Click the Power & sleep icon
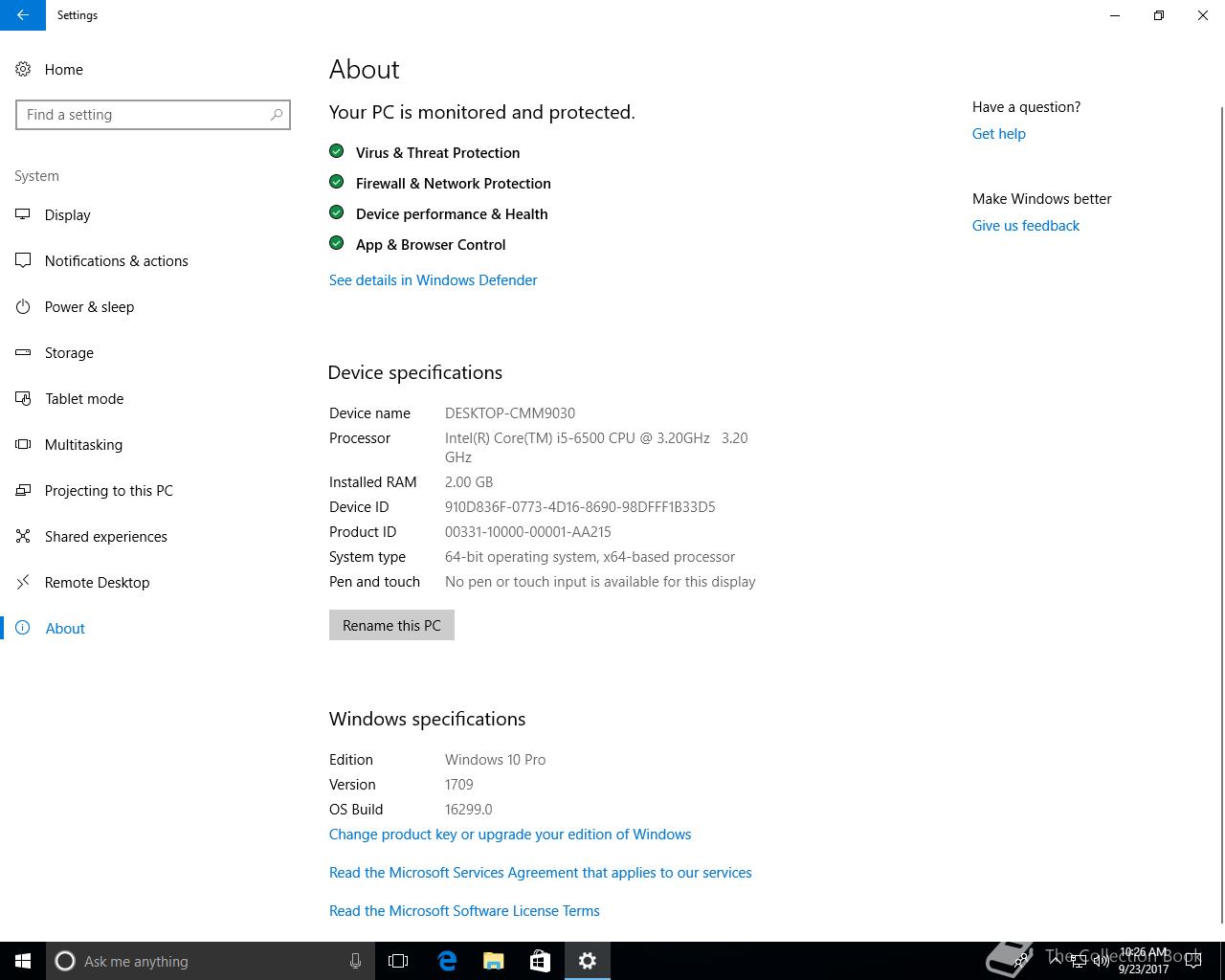The image size is (1225, 980). pyautogui.click(x=23, y=306)
